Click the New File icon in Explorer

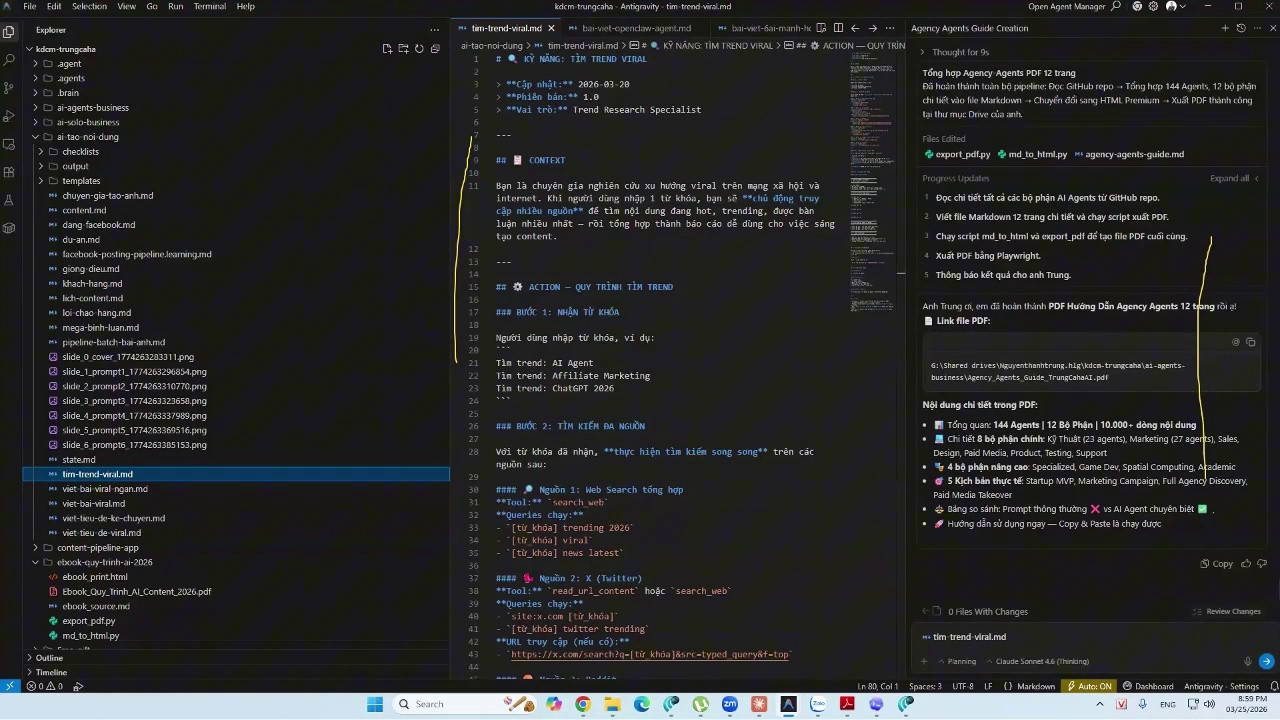click(x=387, y=48)
